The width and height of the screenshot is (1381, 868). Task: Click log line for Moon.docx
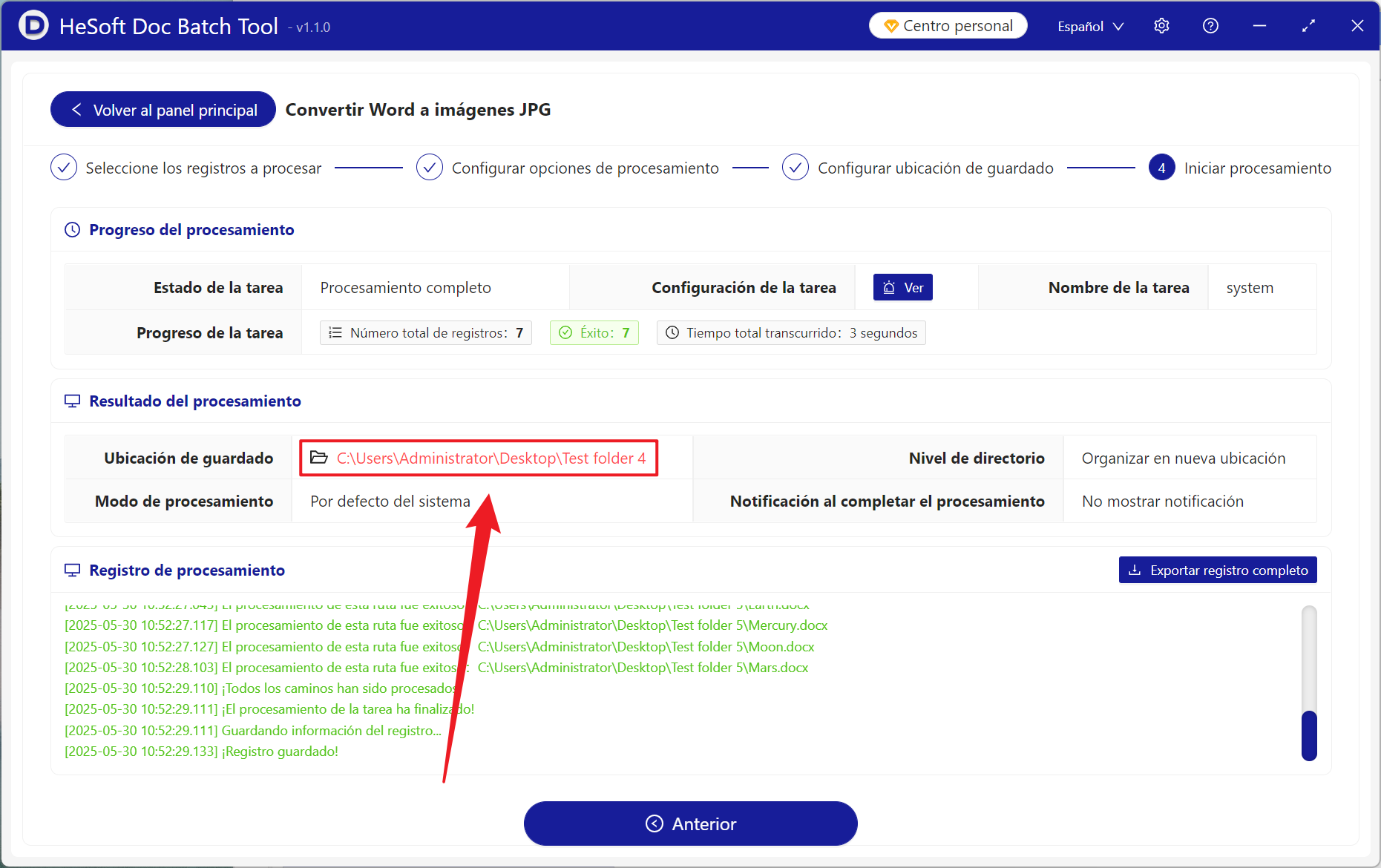pyautogui.click(x=439, y=647)
